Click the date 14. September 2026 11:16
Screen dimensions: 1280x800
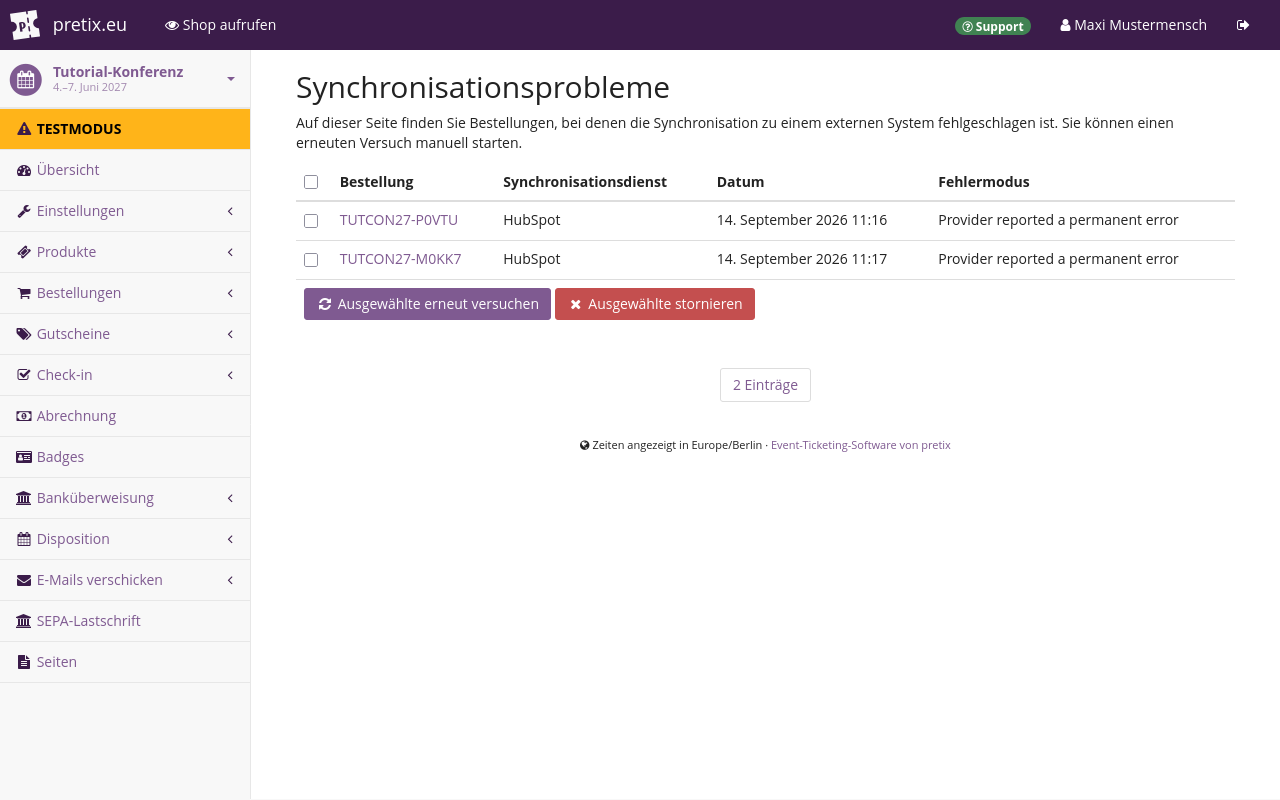coord(802,220)
